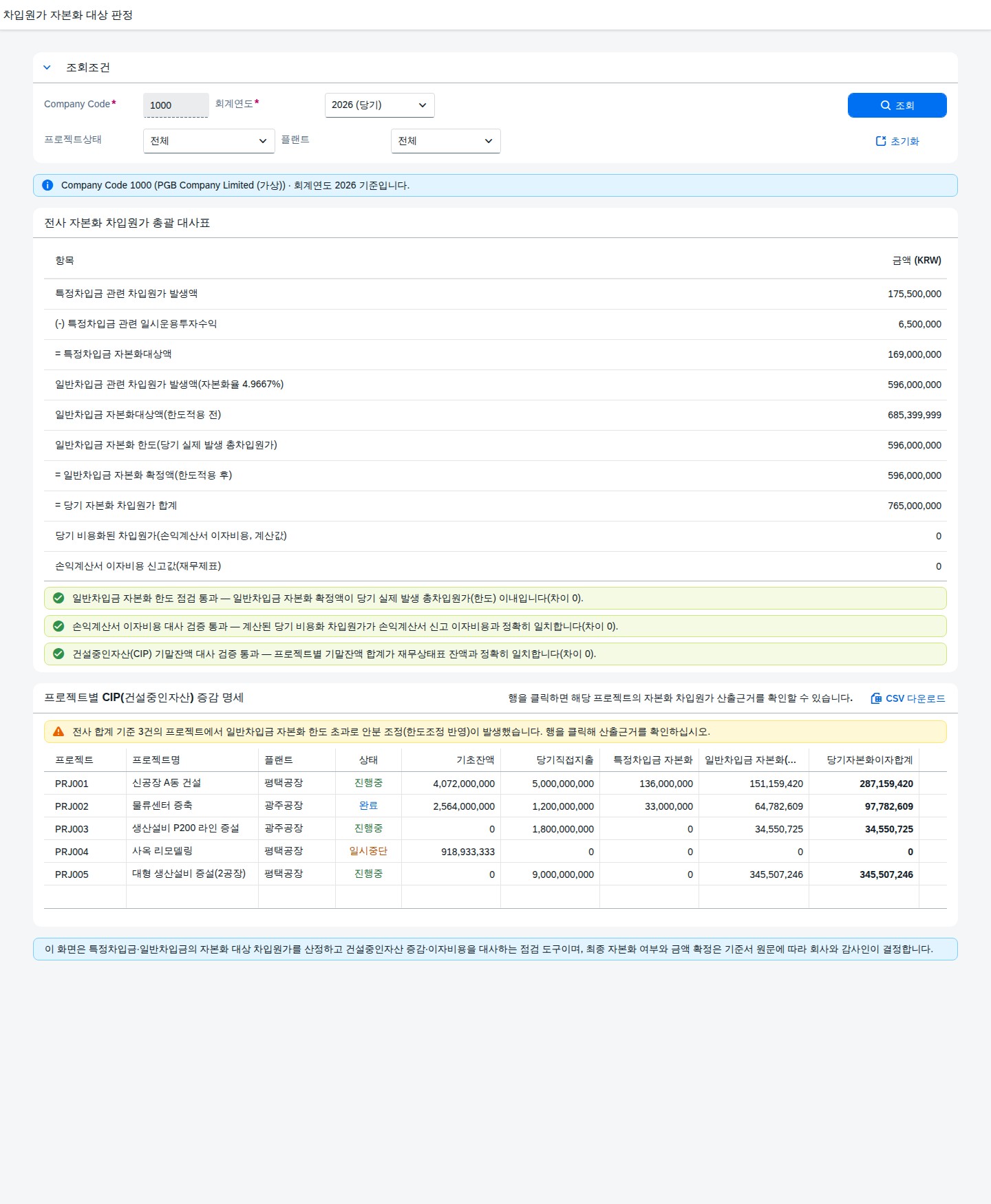Click 특정차입금 자본화 value 136,000,000
Image resolution: width=991 pixels, height=1204 pixels.
[666, 784]
